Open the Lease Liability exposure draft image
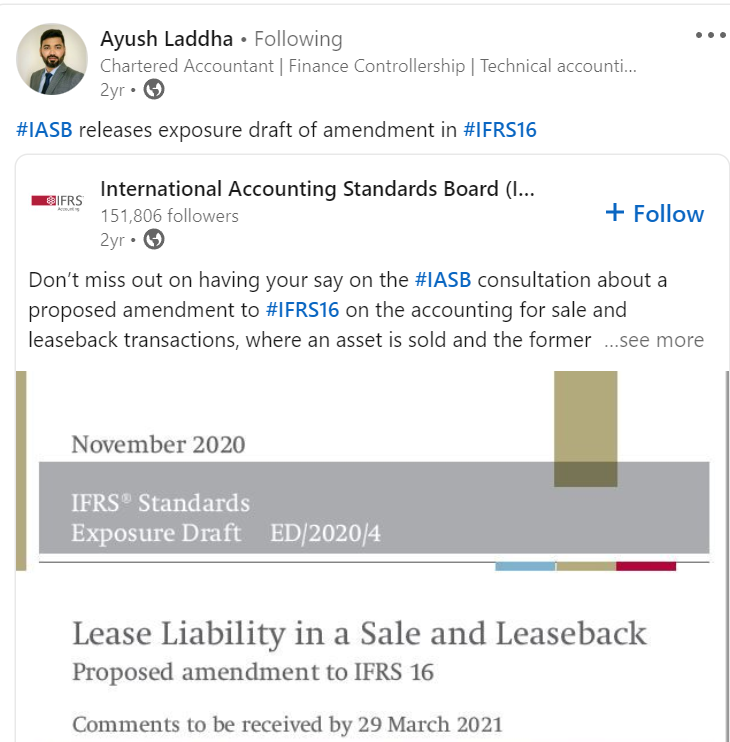 (360, 640)
